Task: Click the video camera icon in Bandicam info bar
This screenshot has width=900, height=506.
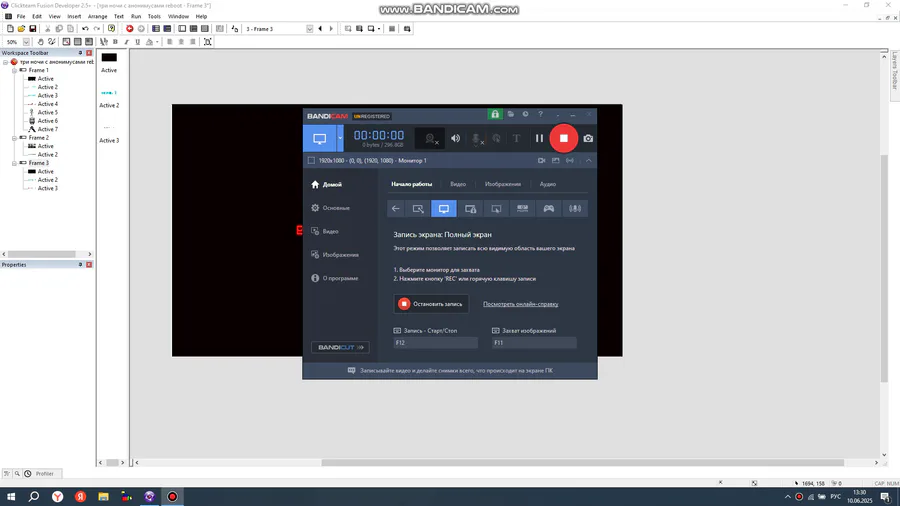Action: (541, 161)
